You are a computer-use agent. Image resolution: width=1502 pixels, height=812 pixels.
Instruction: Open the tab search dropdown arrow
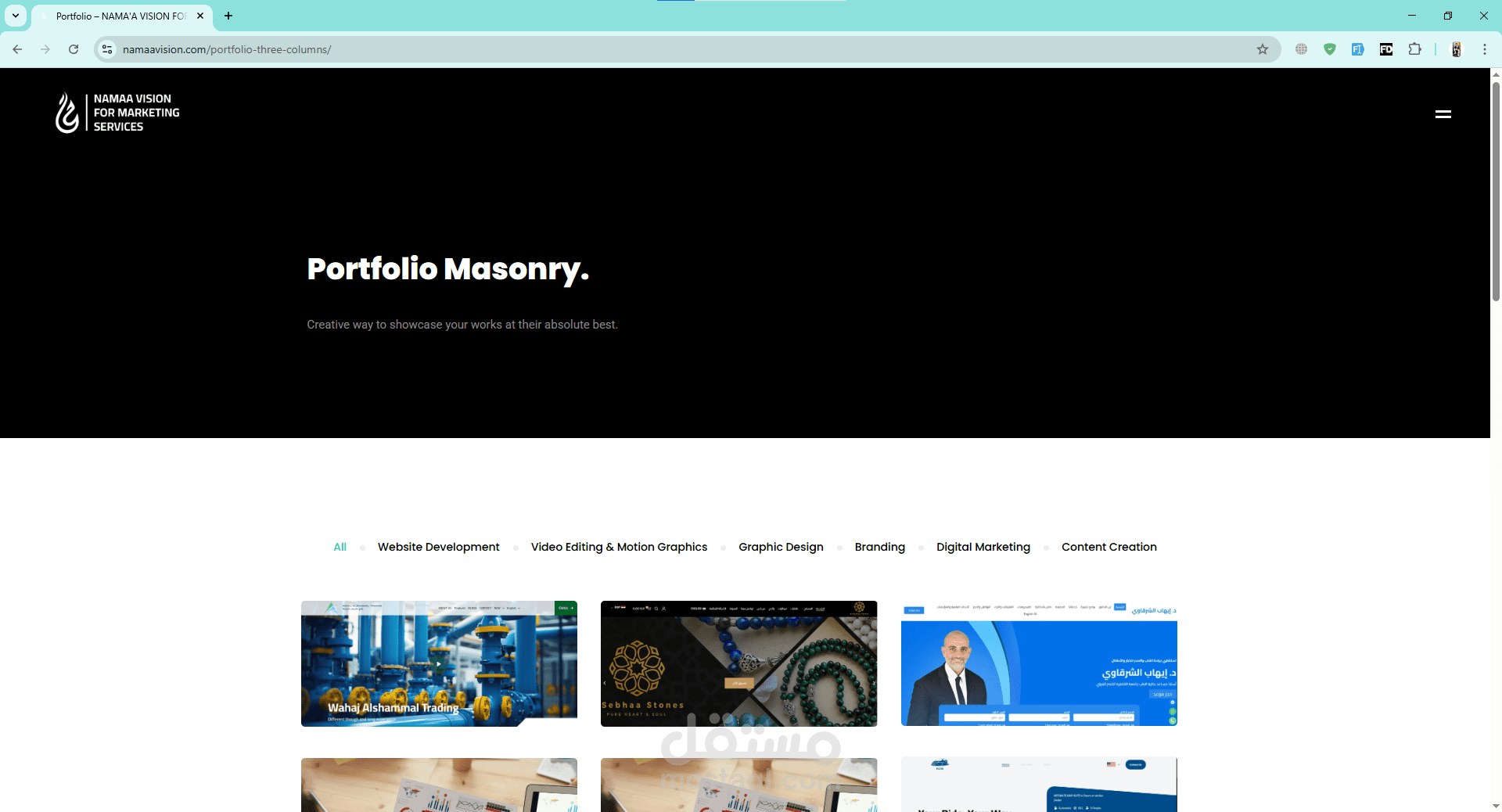pyautogui.click(x=15, y=16)
